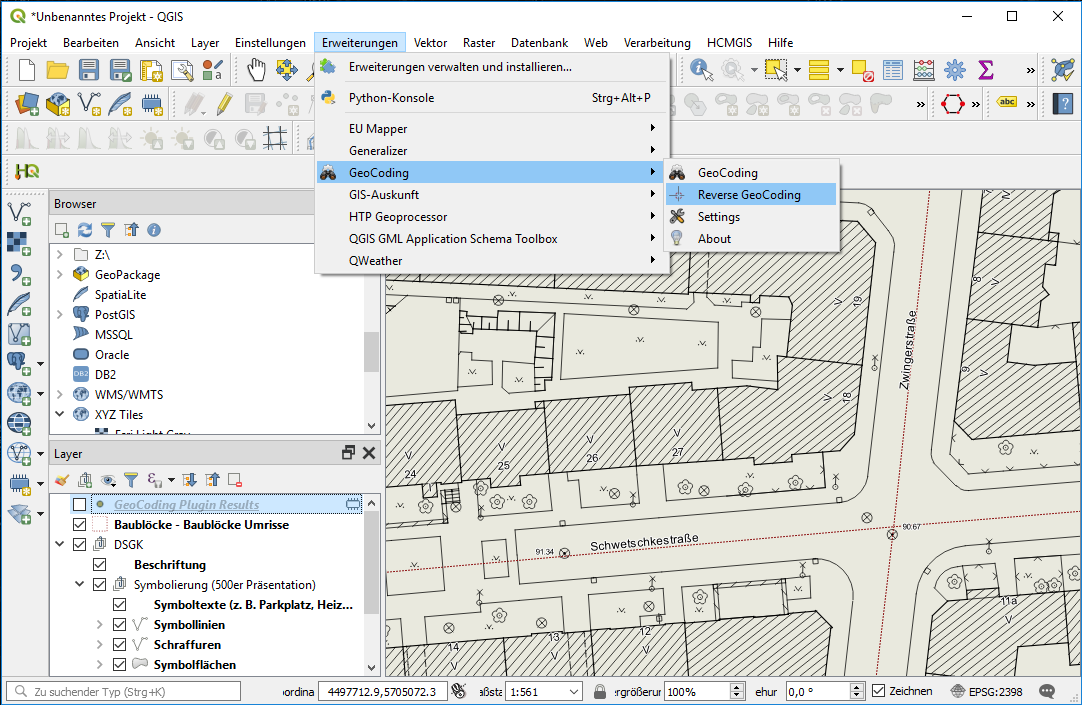Image resolution: width=1082 pixels, height=705 pixels.
Task: Click the yellow abc label tool icon
Action: tap(1007, 102)
